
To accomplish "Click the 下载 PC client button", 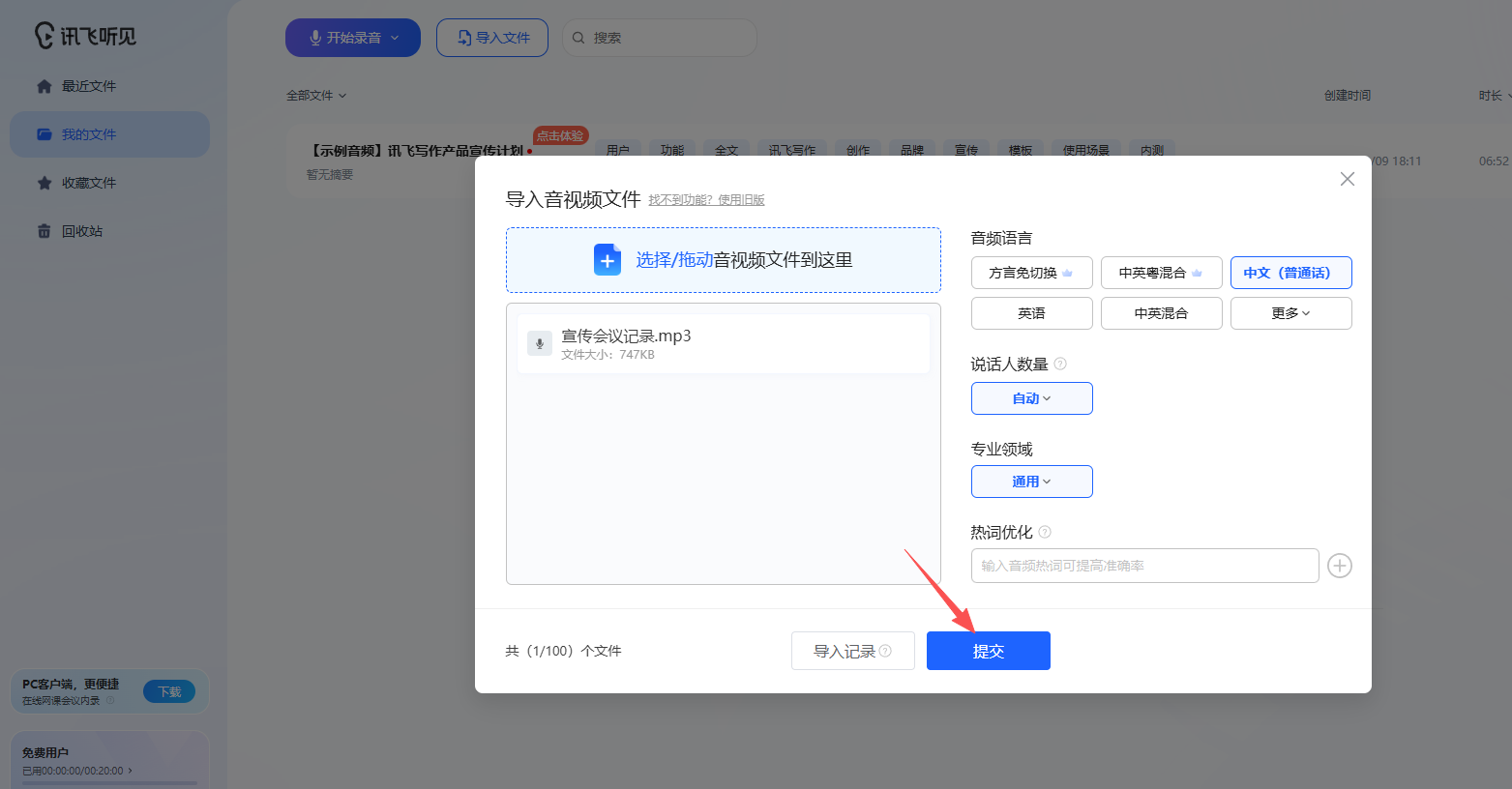I will [x=169, y=691].
